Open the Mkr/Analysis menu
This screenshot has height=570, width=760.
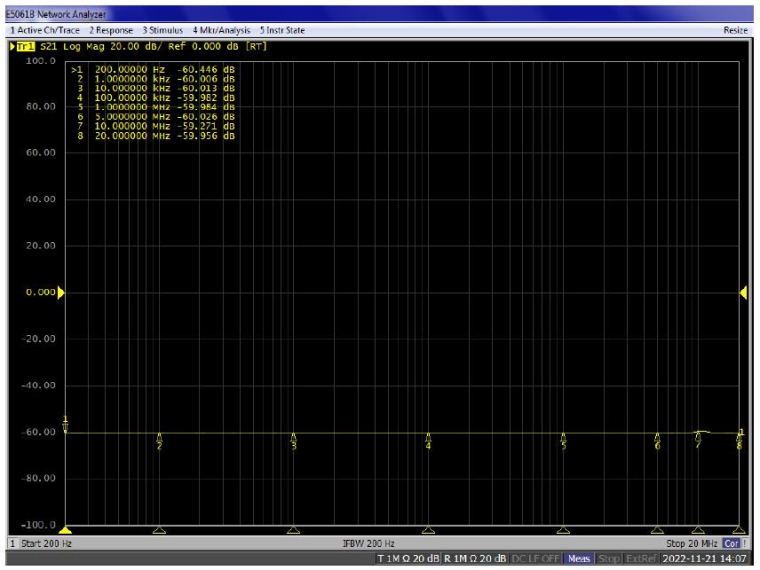(223, 31)
